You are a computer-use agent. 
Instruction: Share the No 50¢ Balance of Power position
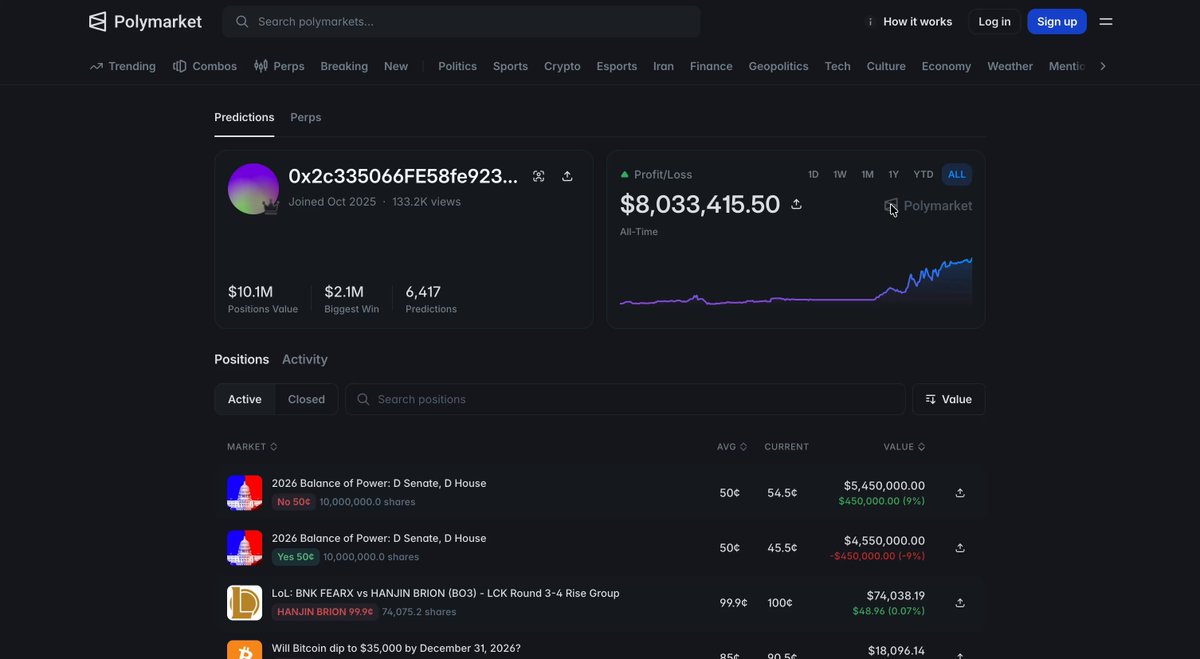(x=960, y=493)
